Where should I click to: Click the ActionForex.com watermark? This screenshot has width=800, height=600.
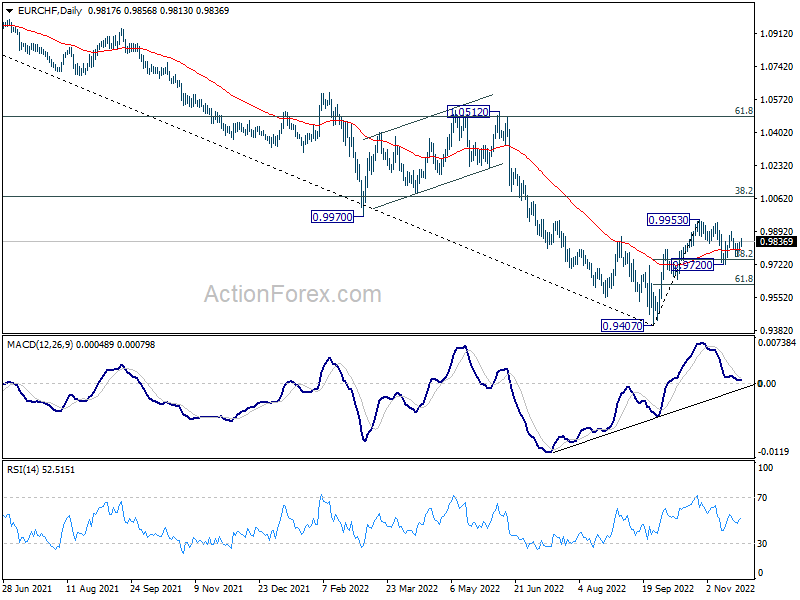click(292, 294)
